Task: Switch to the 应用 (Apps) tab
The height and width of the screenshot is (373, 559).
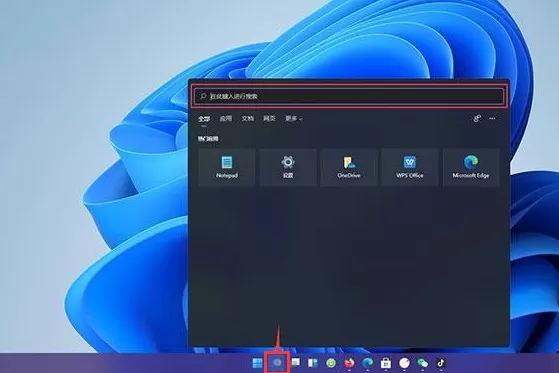Action: 226,118
